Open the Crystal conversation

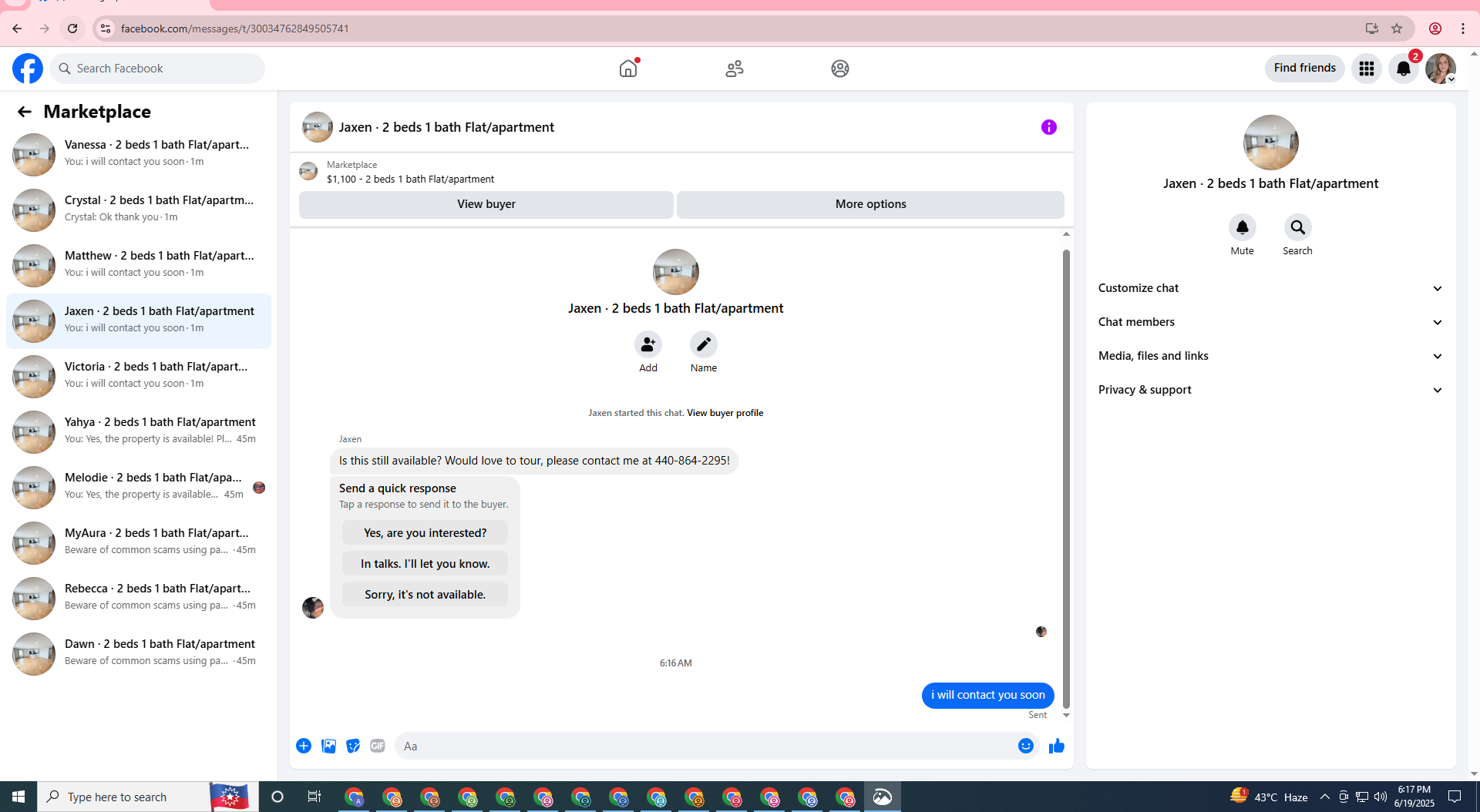(x=139, y=210)
